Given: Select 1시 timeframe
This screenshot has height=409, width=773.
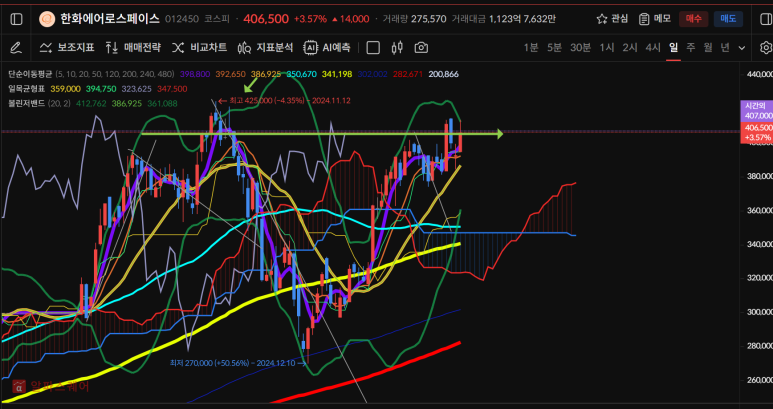Looking at the screenshot, I should click(607, 48).
